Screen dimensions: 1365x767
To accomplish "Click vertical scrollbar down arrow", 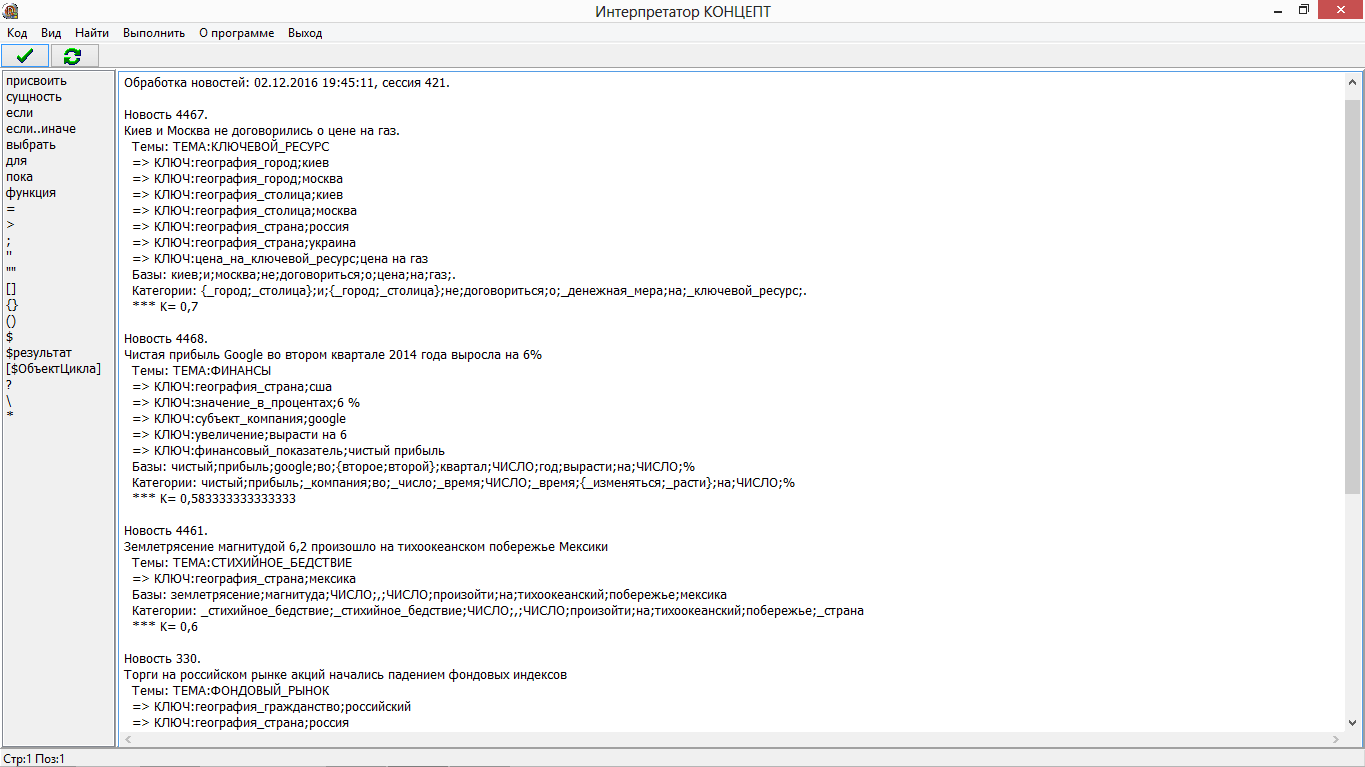I will [1352, 723].
